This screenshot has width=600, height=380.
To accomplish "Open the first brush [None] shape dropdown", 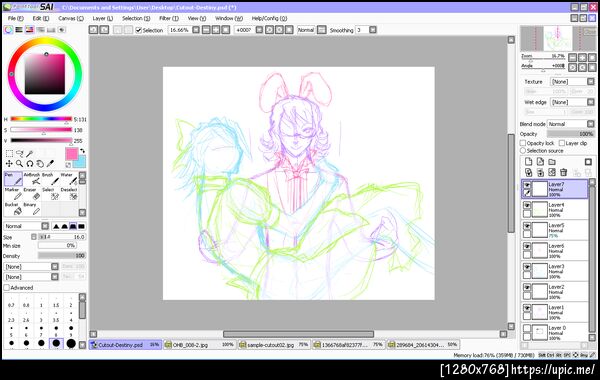I will click(31, 266).
